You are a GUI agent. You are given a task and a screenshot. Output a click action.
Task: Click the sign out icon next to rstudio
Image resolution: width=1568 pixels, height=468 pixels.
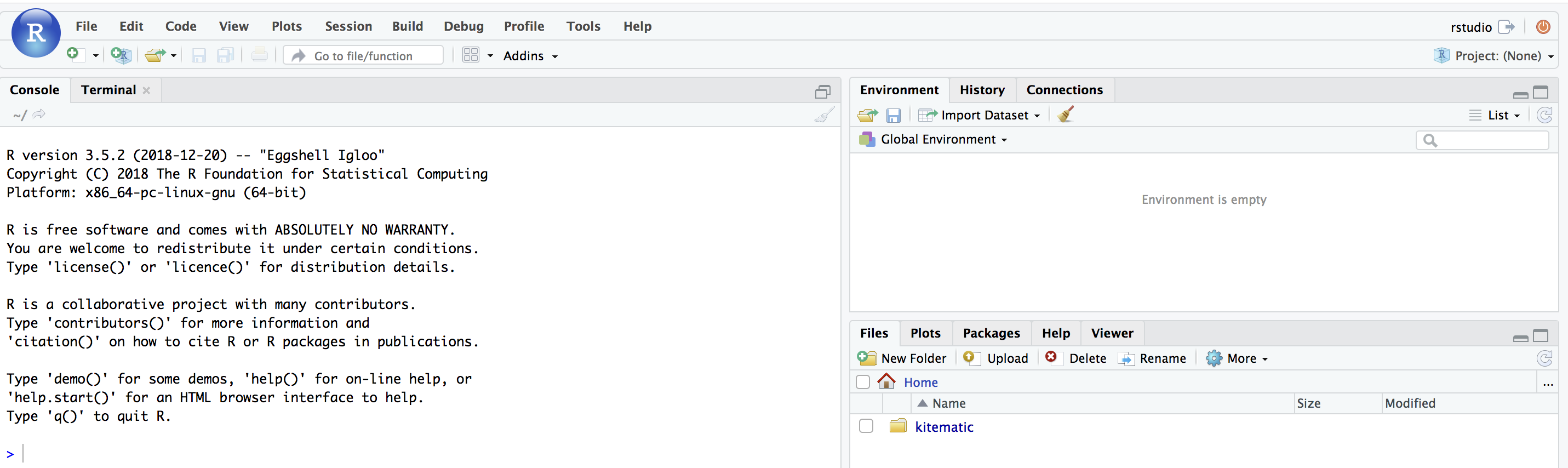click(x=1506, y=27)
